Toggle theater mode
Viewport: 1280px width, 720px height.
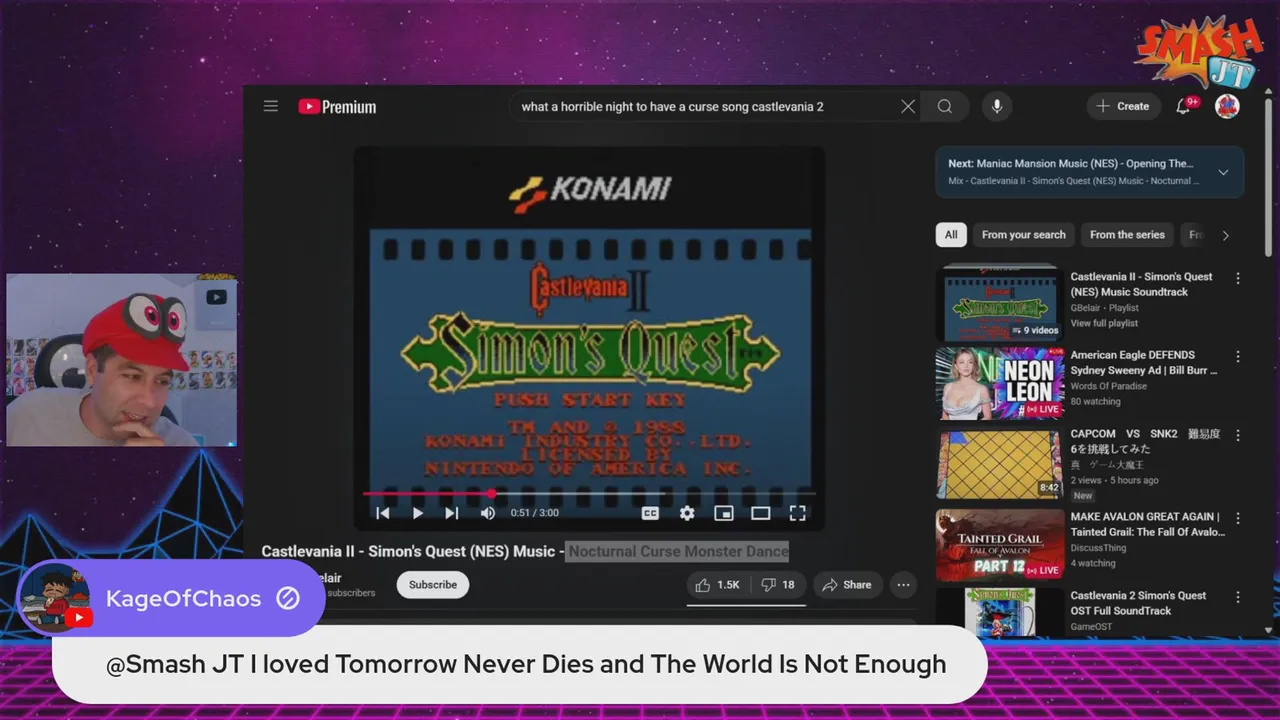(761, 513)
